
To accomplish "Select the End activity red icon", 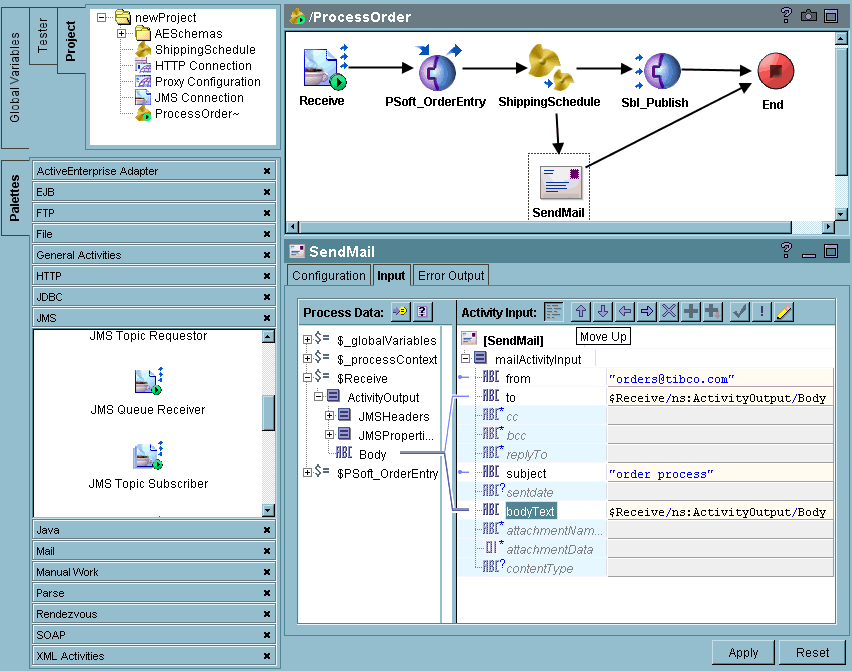I will point(775,71).
